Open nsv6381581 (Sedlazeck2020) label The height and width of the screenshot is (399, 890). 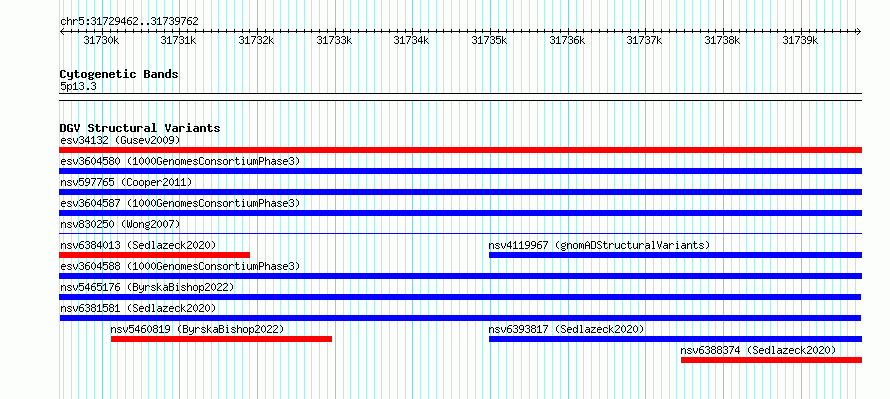click(x=138, y=308)
